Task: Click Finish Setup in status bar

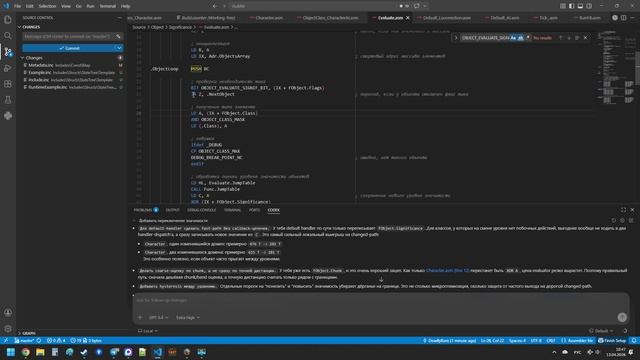Action: coord(612,340)
